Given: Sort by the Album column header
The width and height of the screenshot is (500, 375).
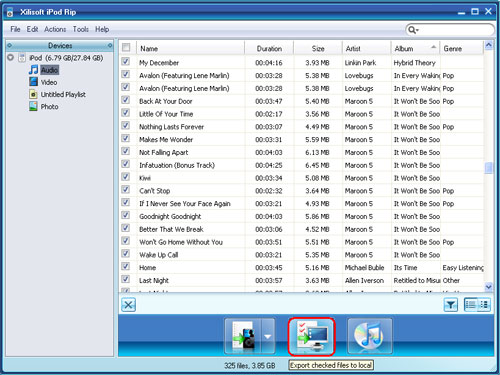Looking at the screenshot, I should (x=415, y=48).
